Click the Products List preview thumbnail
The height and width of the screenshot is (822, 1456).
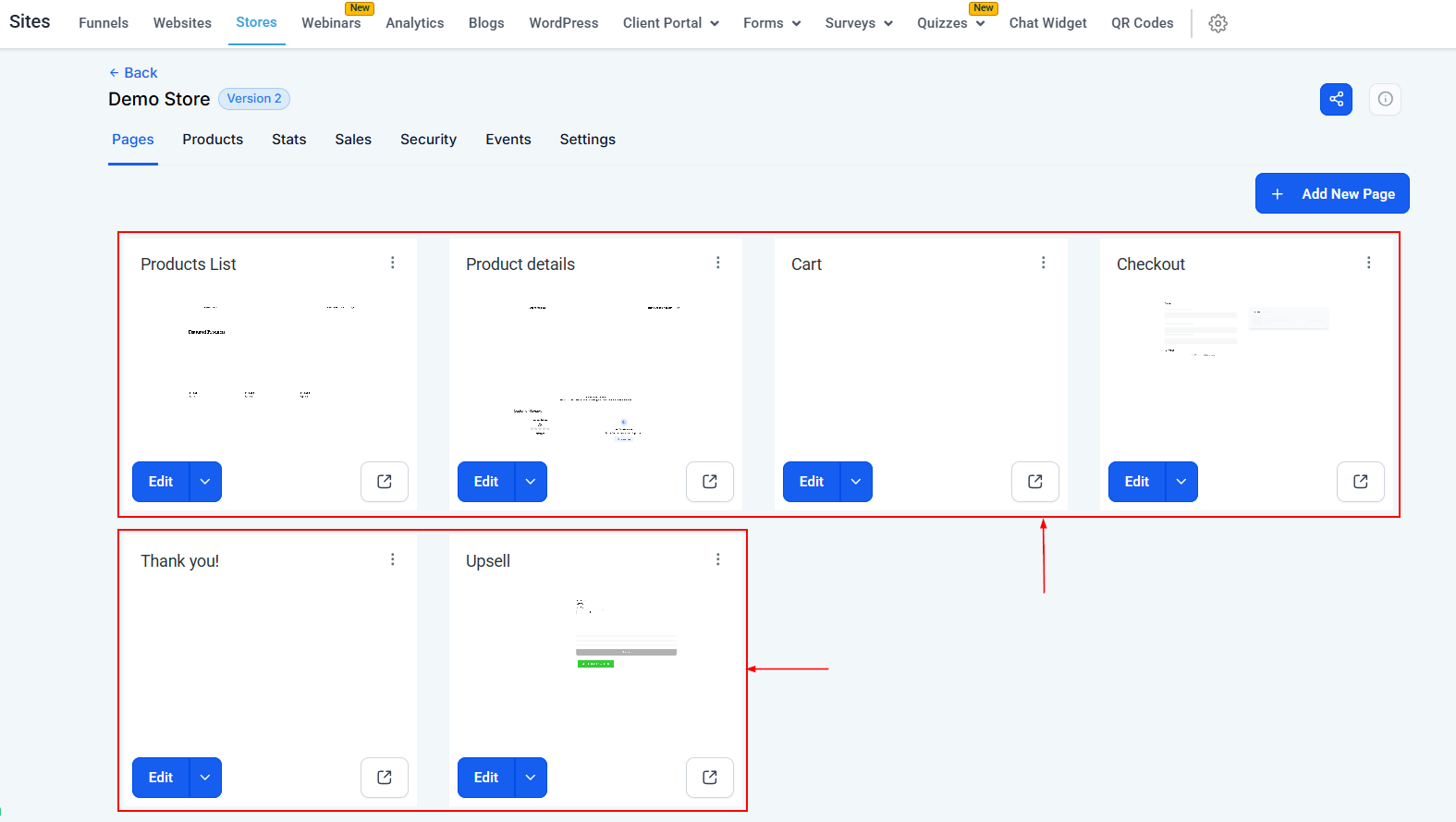point(270,373)
